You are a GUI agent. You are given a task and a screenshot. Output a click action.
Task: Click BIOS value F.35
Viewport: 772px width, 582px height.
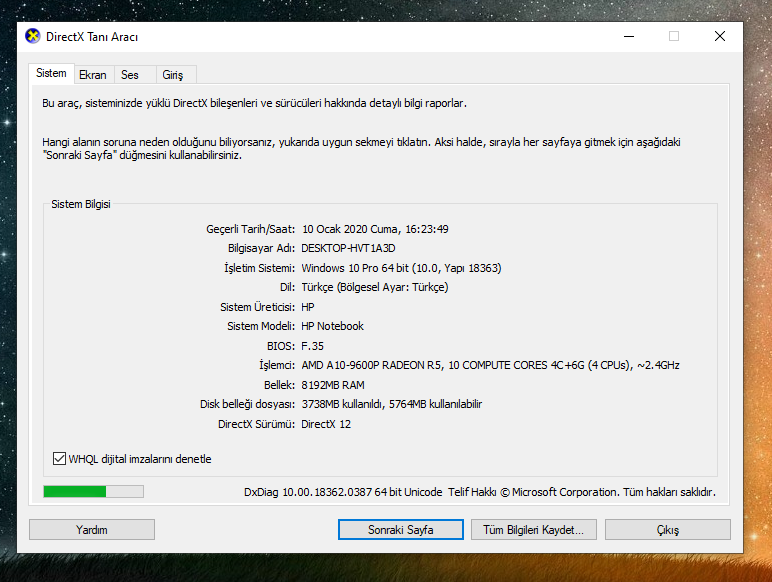pyautogui.click(x=313, y=346)
